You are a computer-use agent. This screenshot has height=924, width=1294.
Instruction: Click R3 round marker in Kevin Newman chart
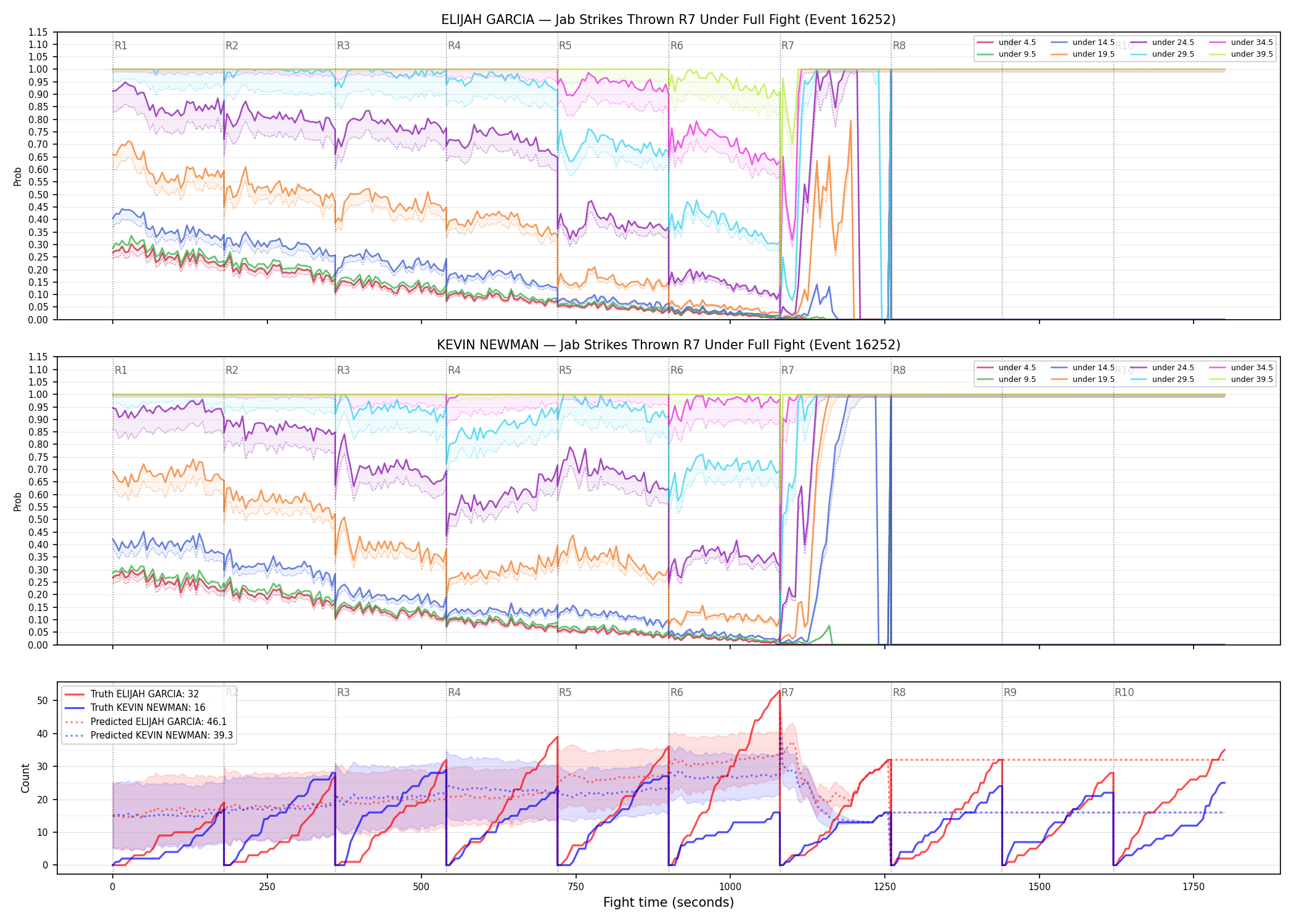[x=343, y=370]
